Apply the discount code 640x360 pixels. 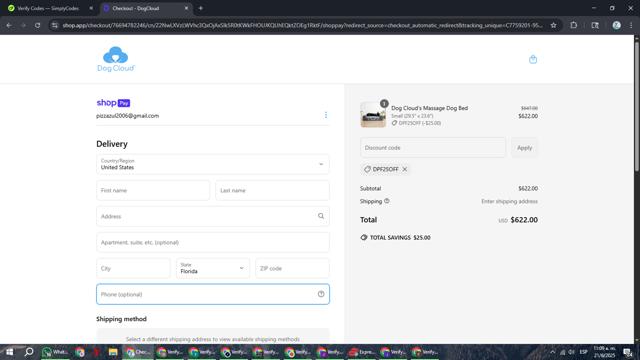pyautogui.click(x=524, y=147)
